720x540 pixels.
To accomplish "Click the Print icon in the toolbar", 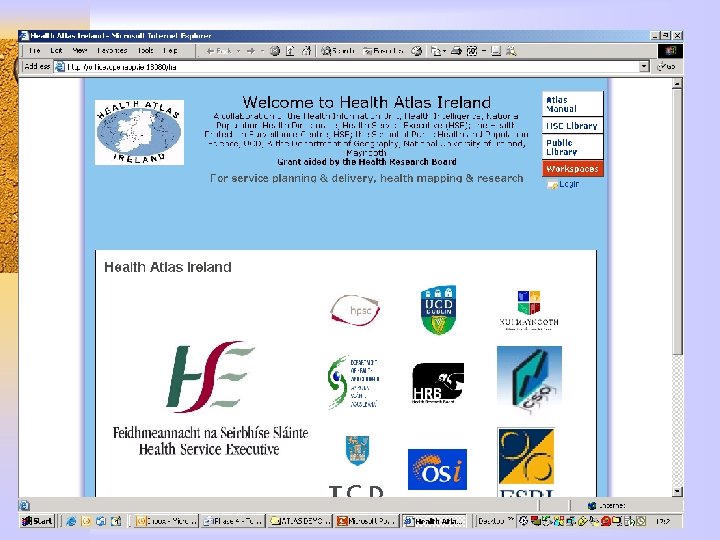I will (456, 51).
